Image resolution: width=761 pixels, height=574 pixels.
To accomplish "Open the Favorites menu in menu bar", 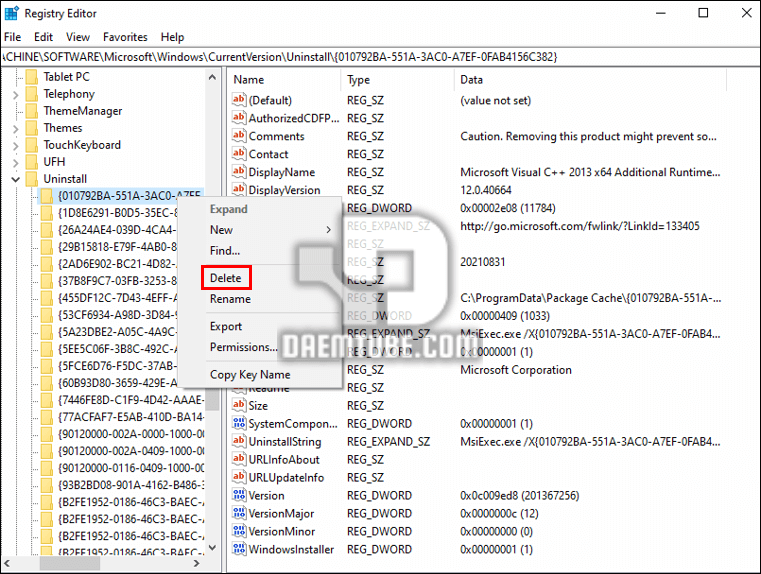I will click(x=125, y=37).
